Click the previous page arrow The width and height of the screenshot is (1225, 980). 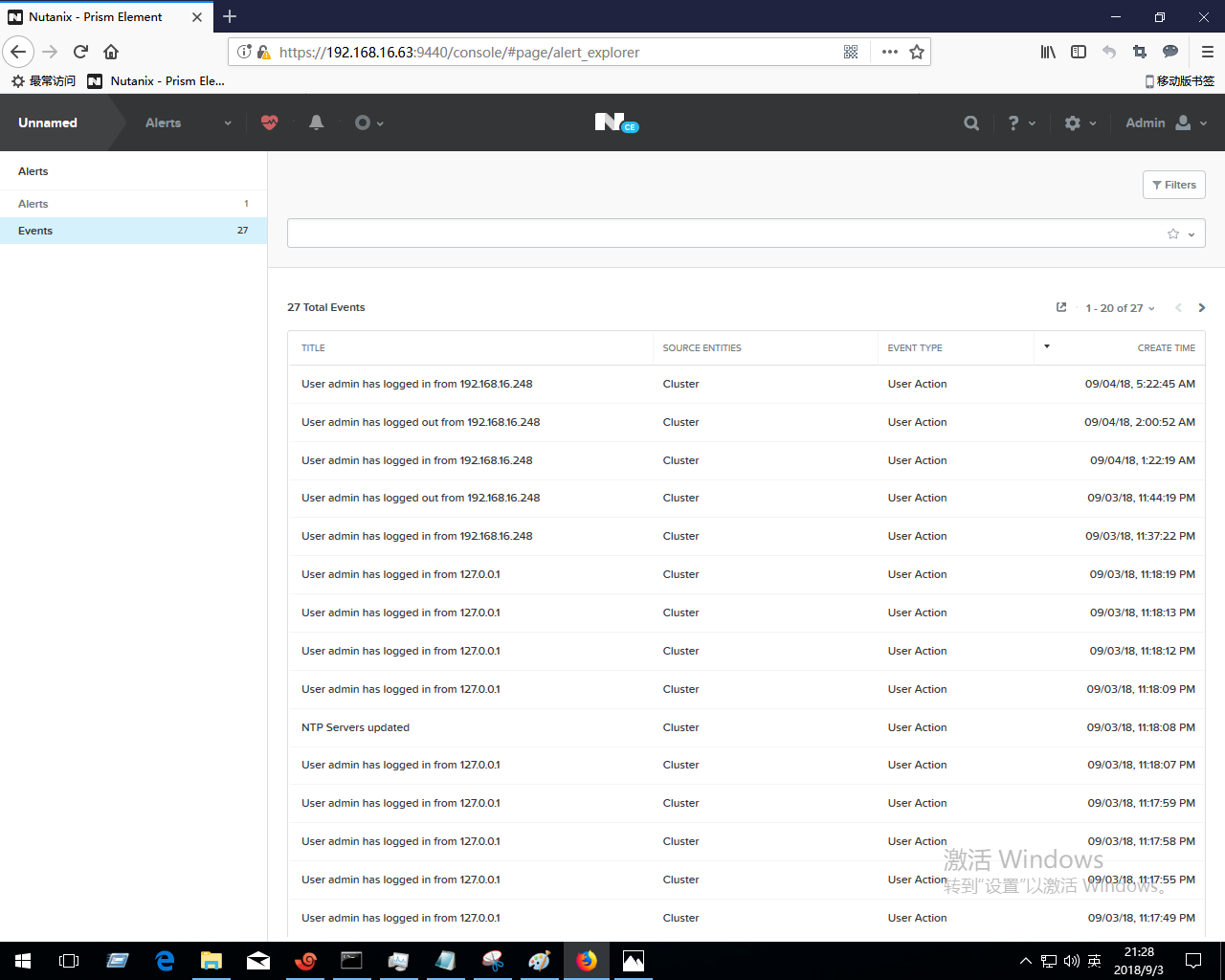pyautogui.click(x=1178, y=308)
